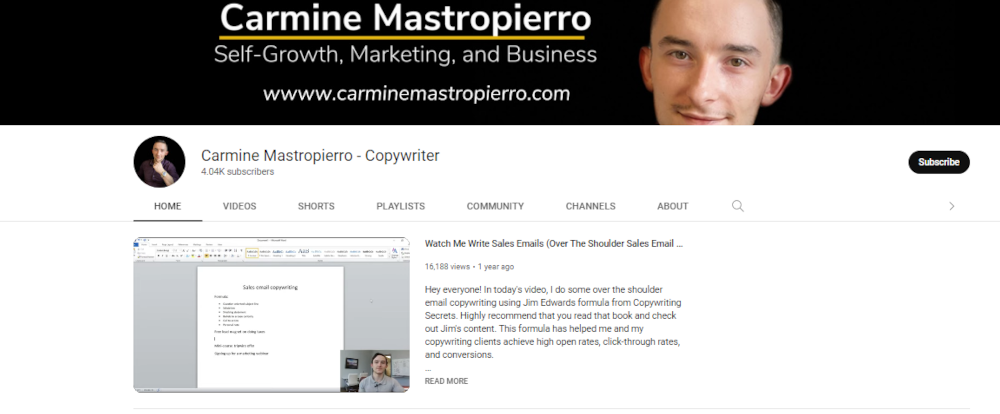This screenshot has width=1000, height=414.
Task: Click the 16,188 views metadata text
Action: 447,267
